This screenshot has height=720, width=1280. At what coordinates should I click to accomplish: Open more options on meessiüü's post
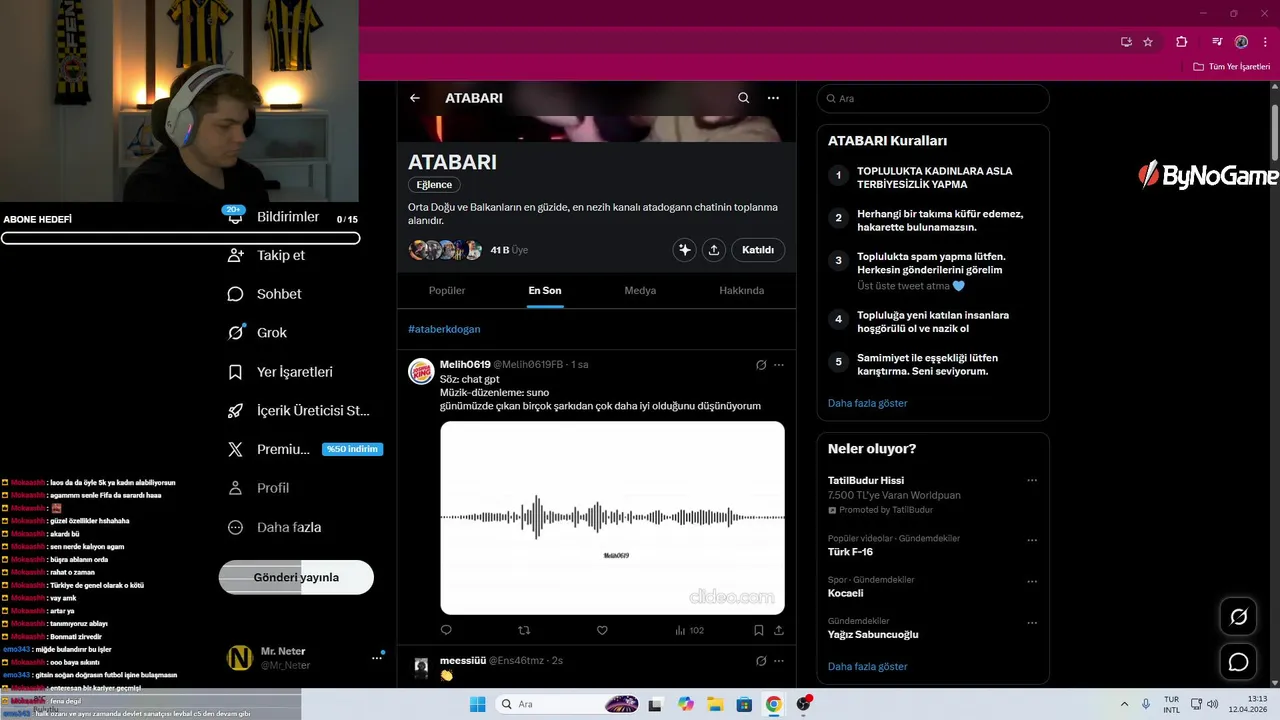coord(779,660)
